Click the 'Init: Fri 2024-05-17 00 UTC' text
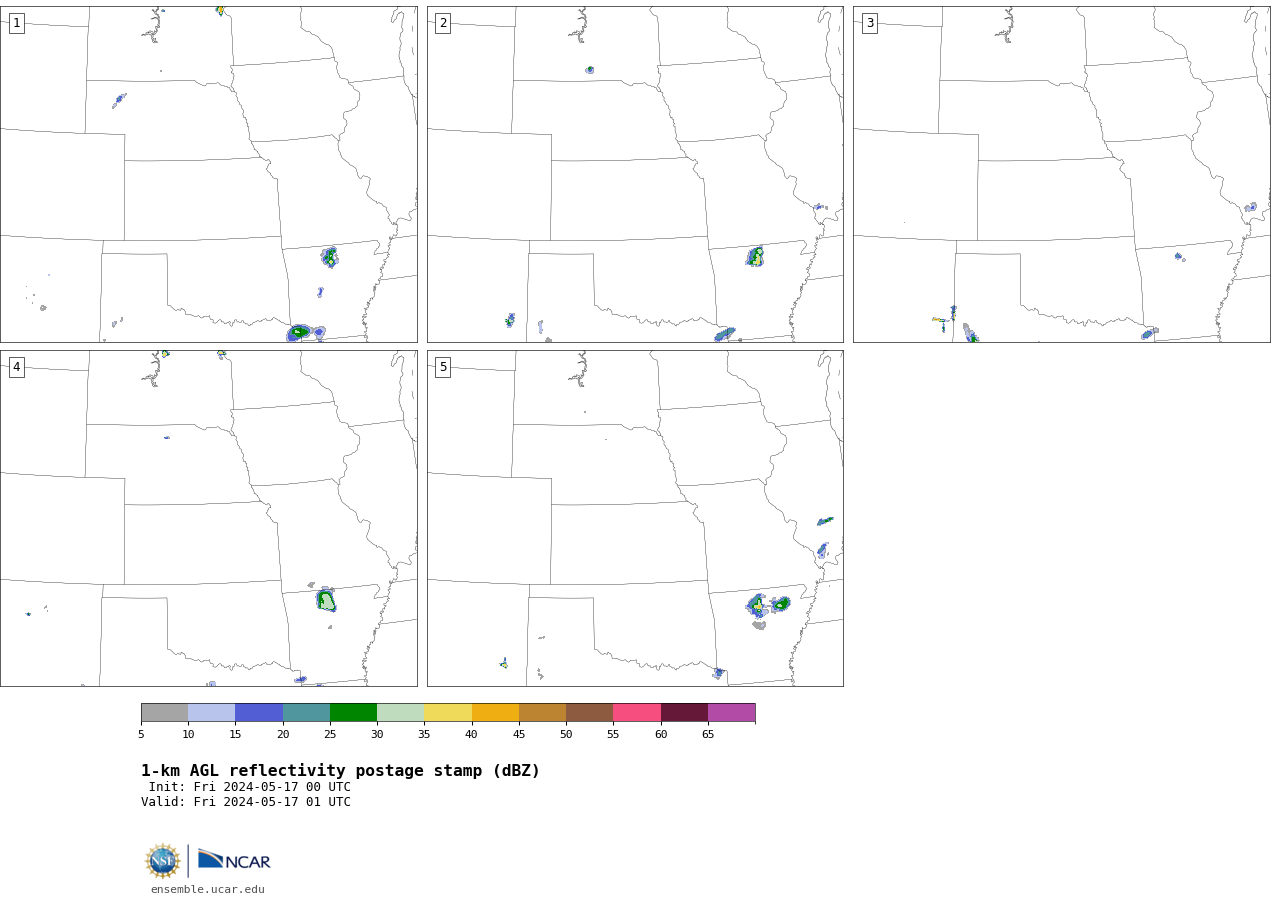The width and height of the screenshot is (1280, 901). 250,787
